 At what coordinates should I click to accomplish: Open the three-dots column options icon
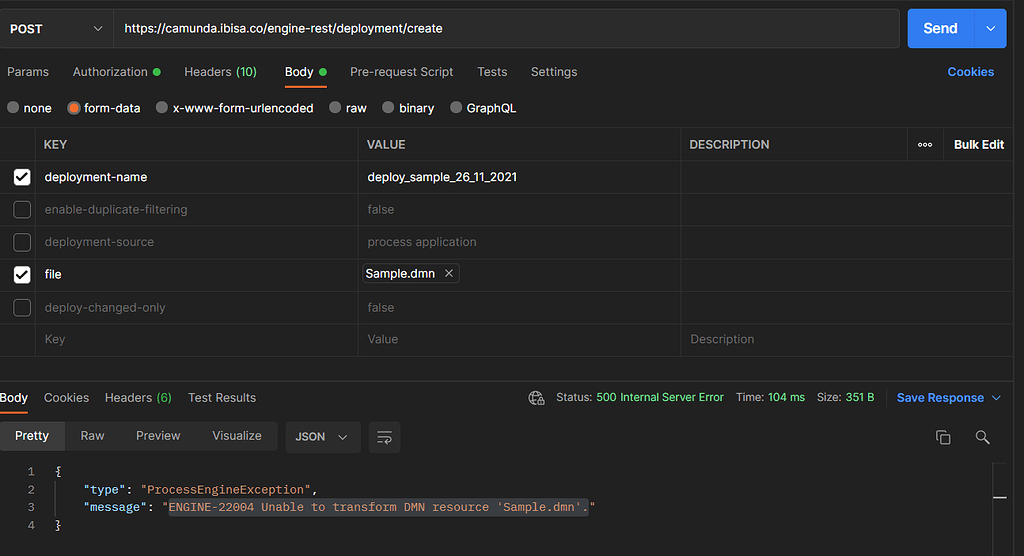(x=925, y=144)
